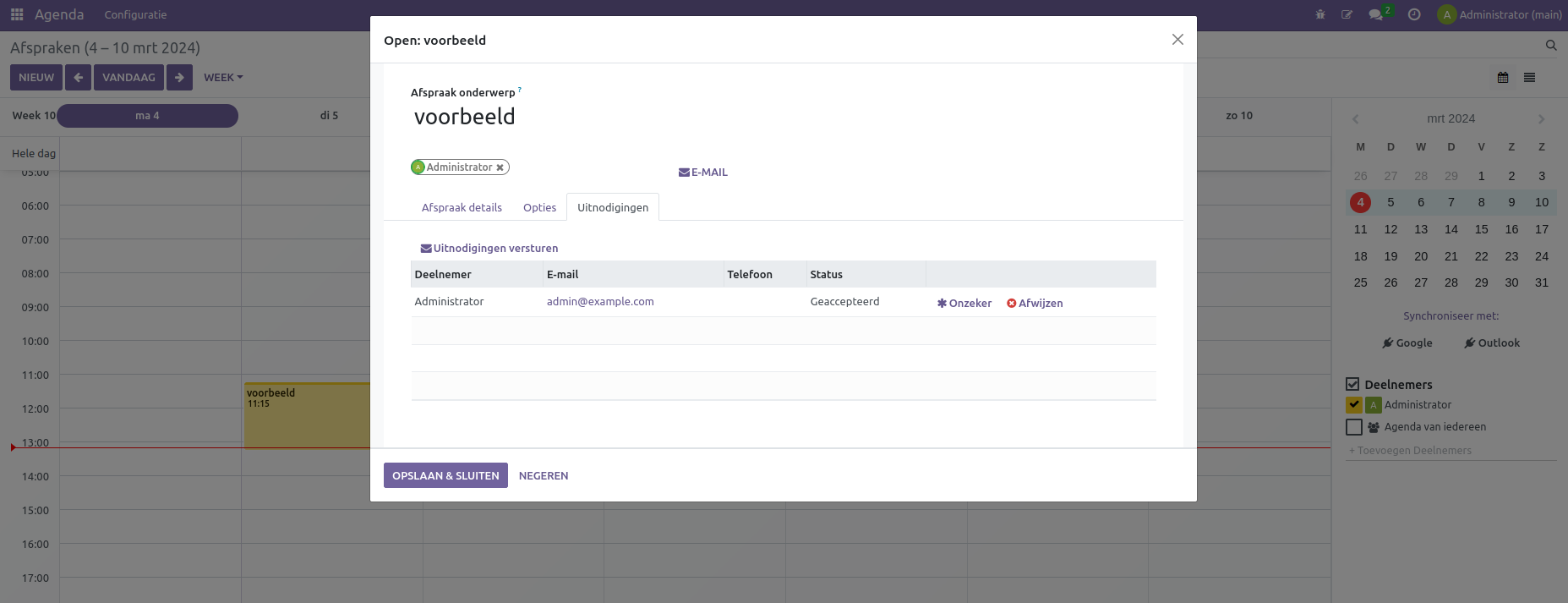Click the voorbeeld subject input field
This screenshot has width=1568, height=603.
point(592,117)
